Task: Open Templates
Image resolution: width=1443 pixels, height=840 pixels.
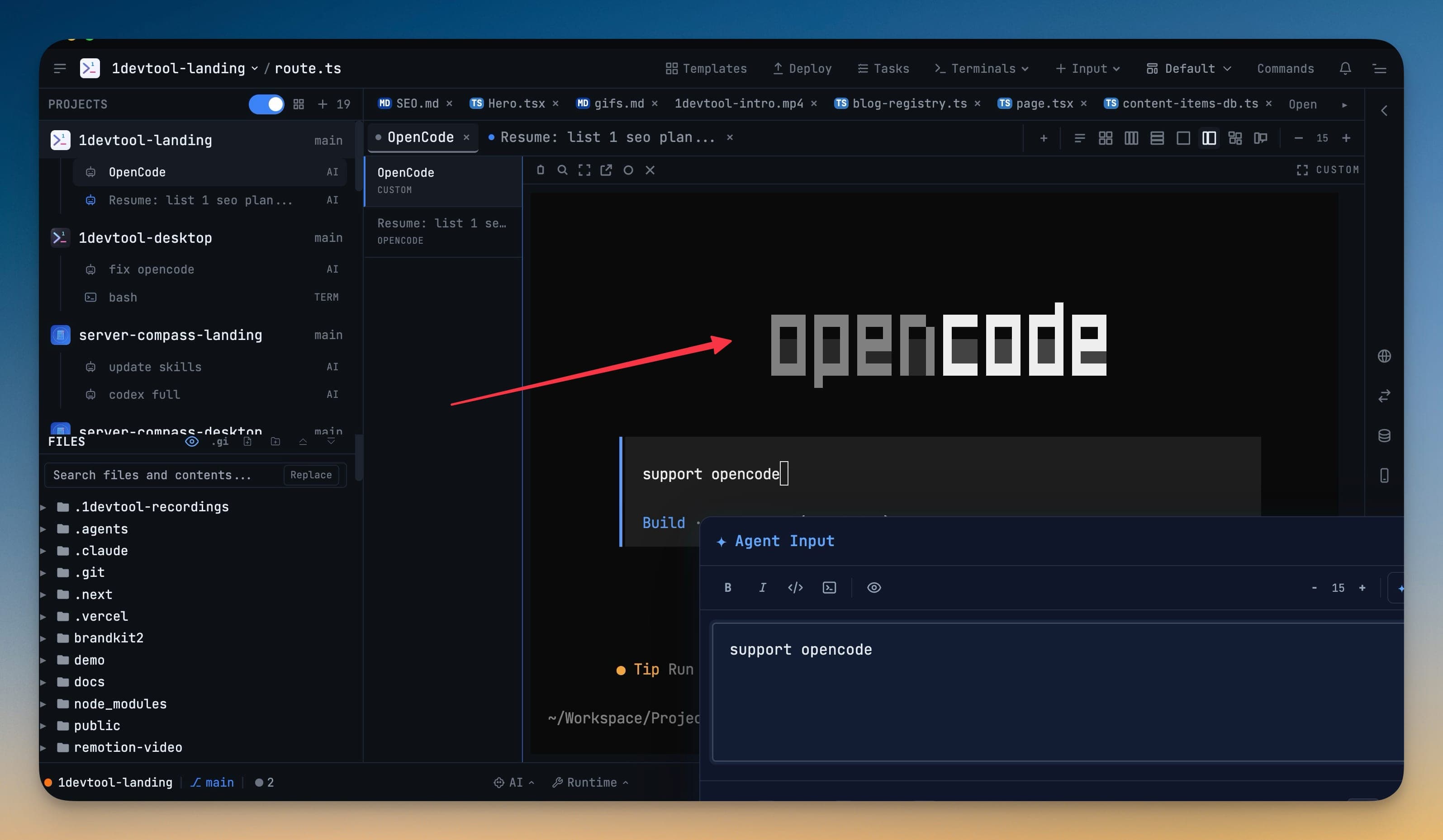Action: [x=706, y=69]
